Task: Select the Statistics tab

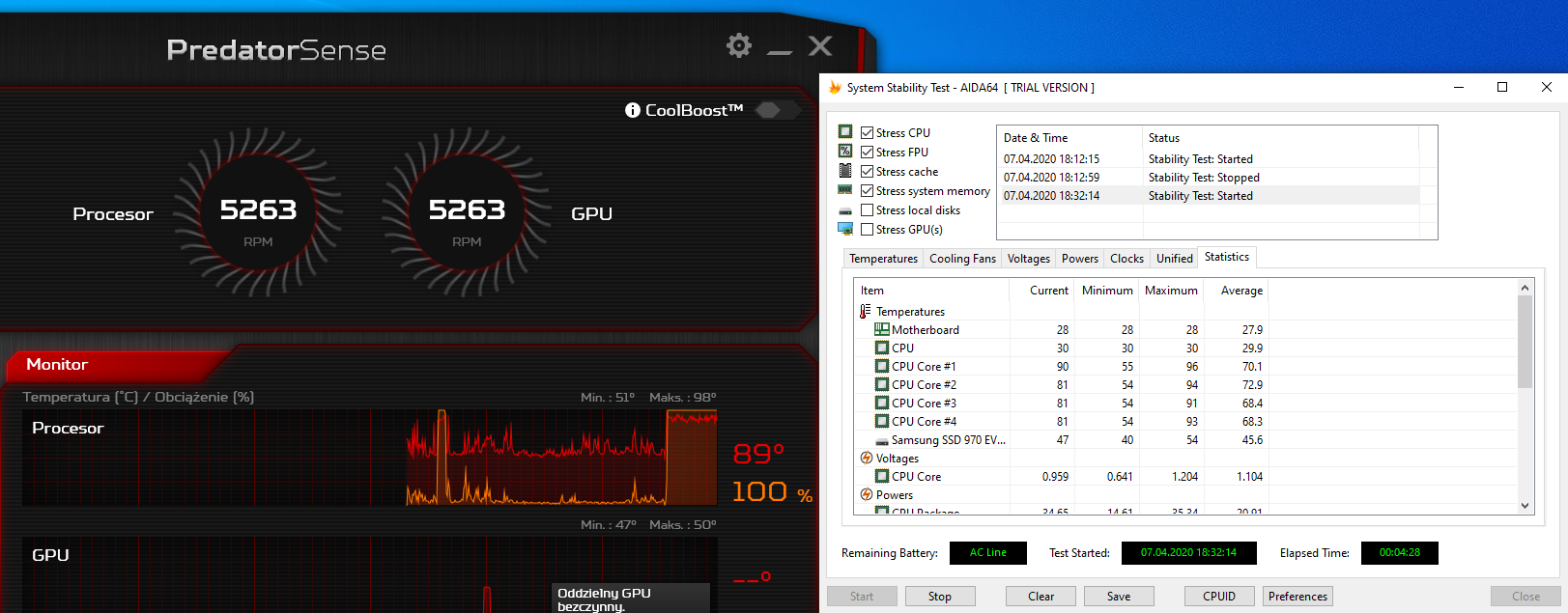Action: [x=1227, y=257]
